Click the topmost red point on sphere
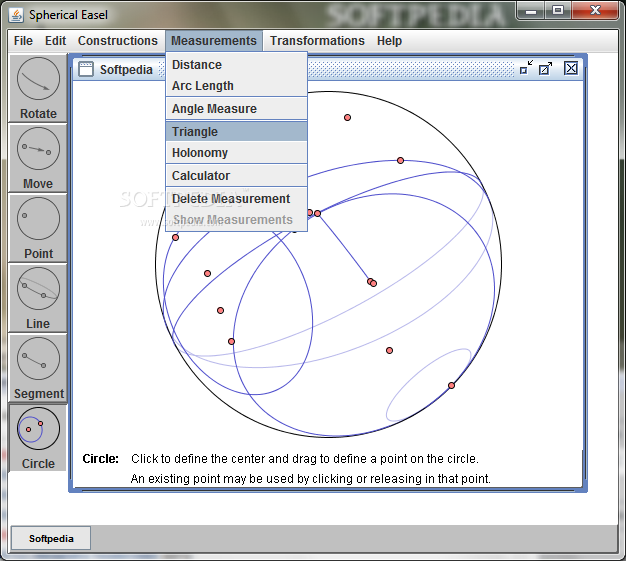The width and height of the screenshot is (626, 561). [x=347, y=117]
